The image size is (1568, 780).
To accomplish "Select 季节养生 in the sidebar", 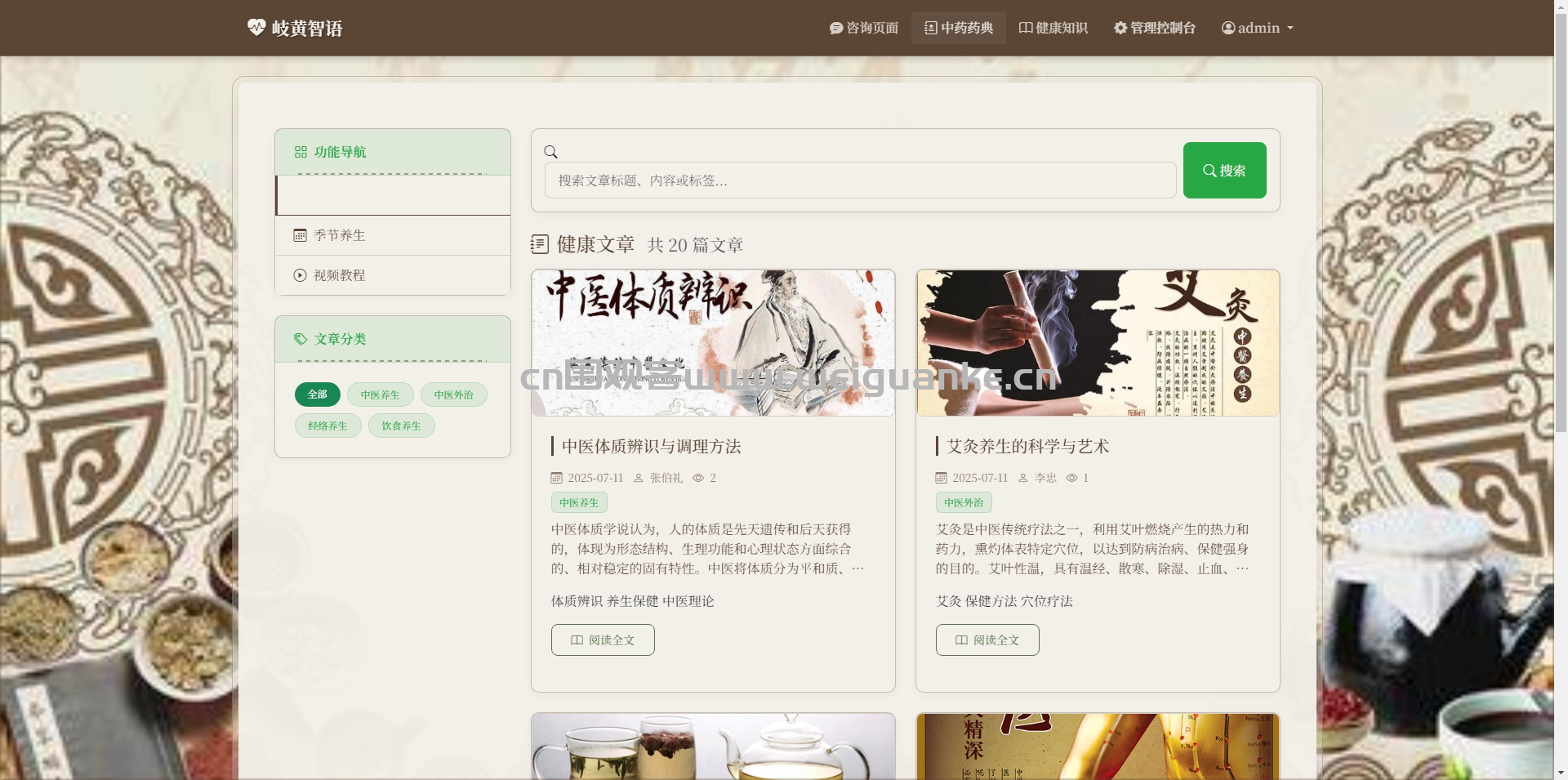I will point(393,235).
